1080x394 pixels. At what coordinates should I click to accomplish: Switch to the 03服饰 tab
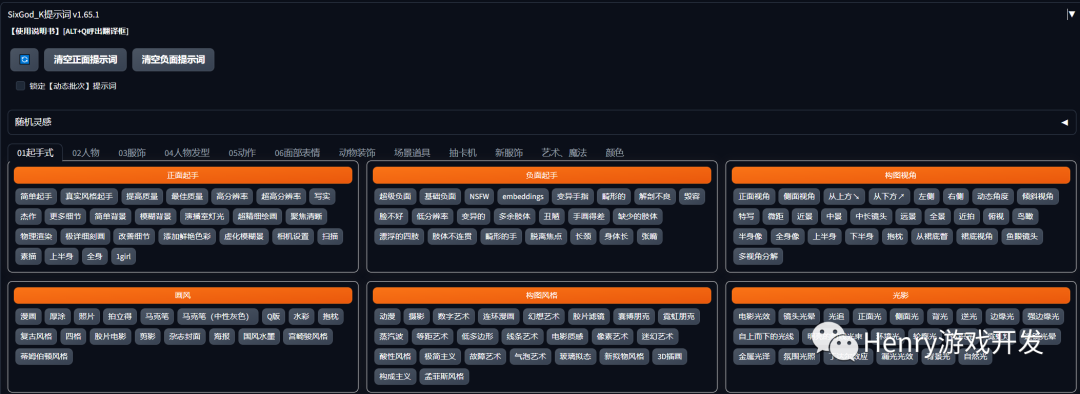132,153
